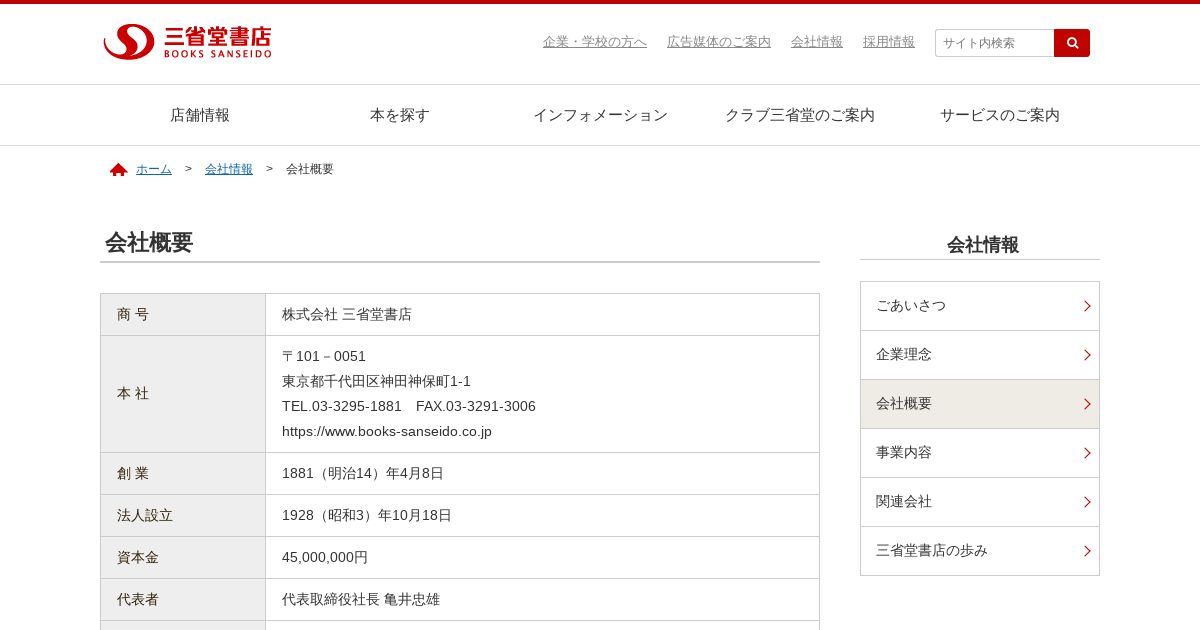Click the 法人設立 row header
This screenshot has height=630, width=1200.
pos(183,515)
